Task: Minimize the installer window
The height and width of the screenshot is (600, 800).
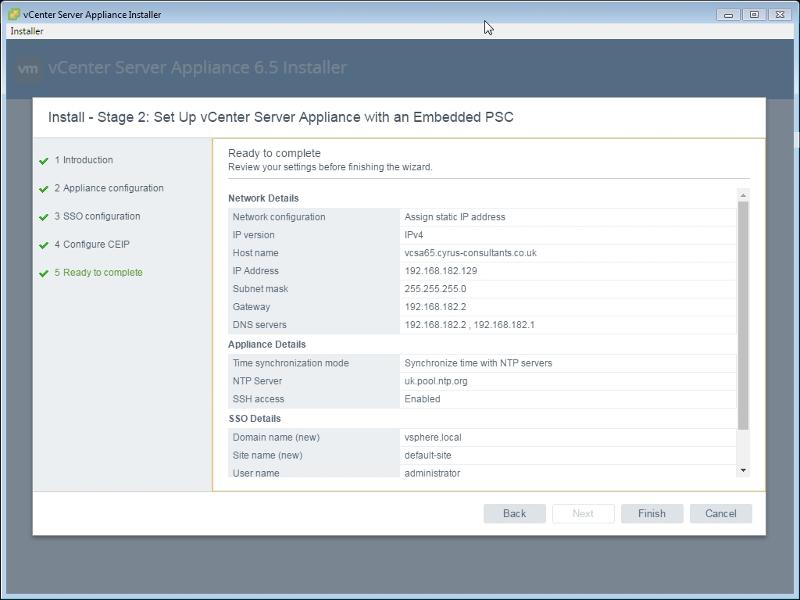Action: tap(728, 15)
